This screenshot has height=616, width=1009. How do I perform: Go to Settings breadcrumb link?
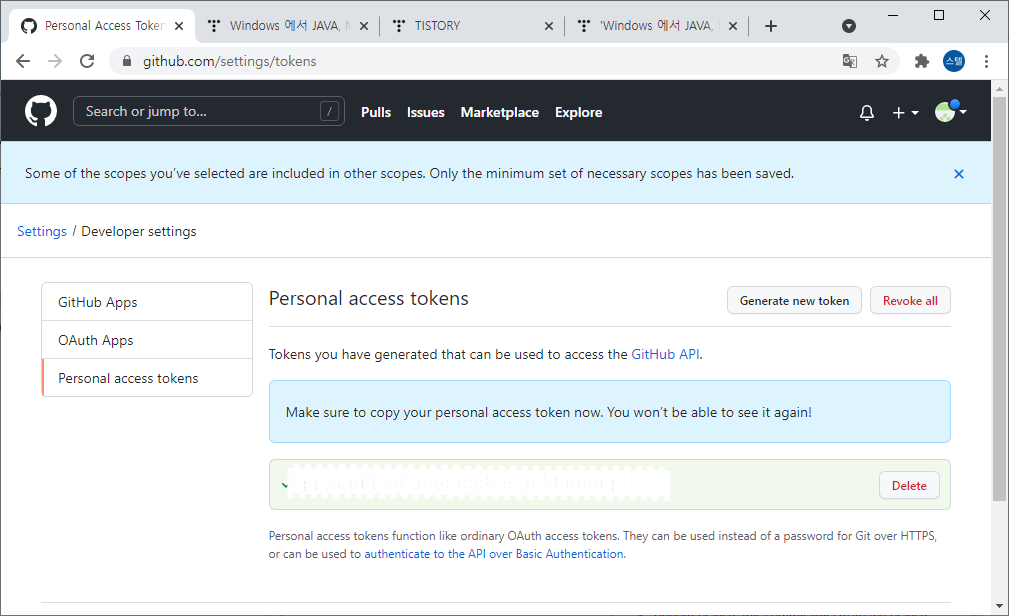tap(42, 231)
